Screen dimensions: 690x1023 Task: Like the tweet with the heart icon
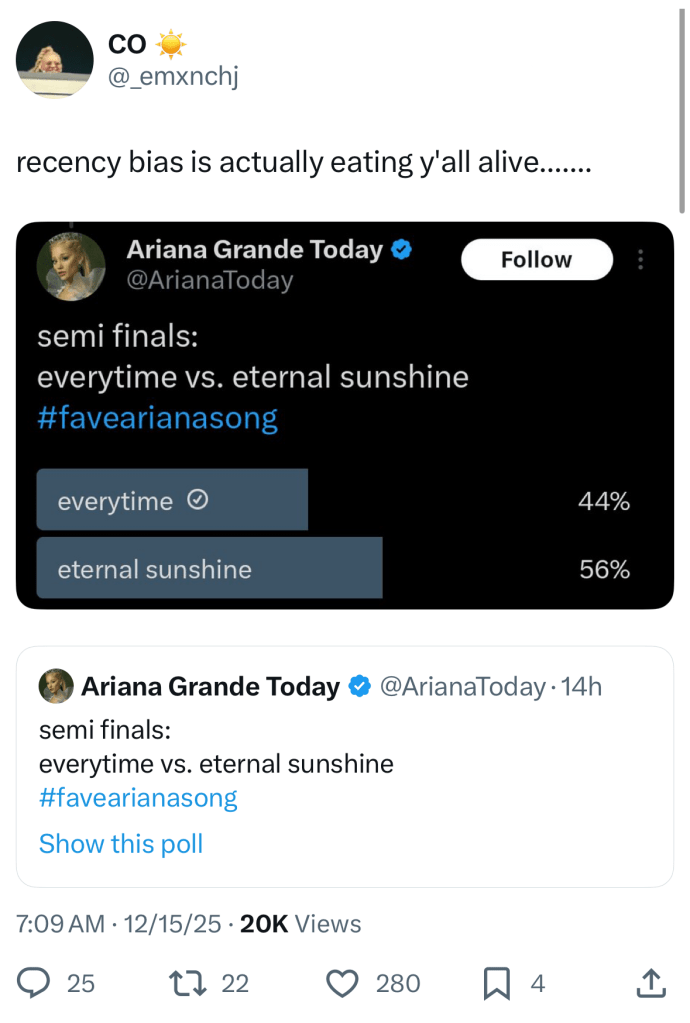(x=343, y=983)
